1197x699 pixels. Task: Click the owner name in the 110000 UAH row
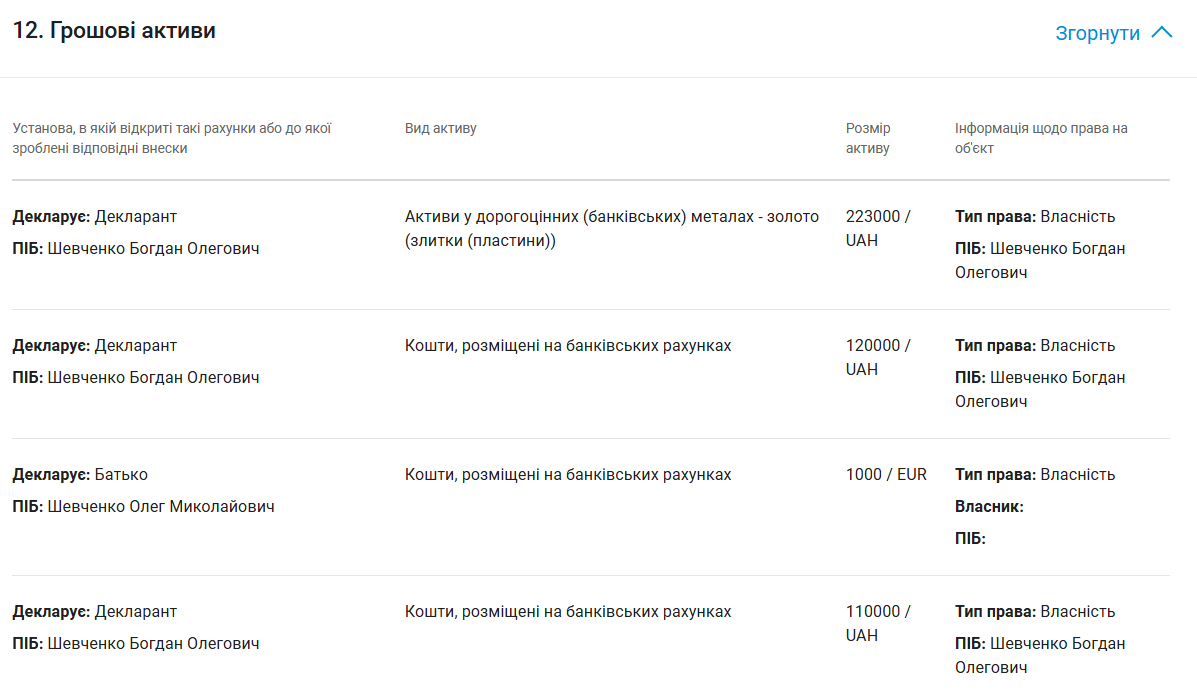coord(1040,655)
